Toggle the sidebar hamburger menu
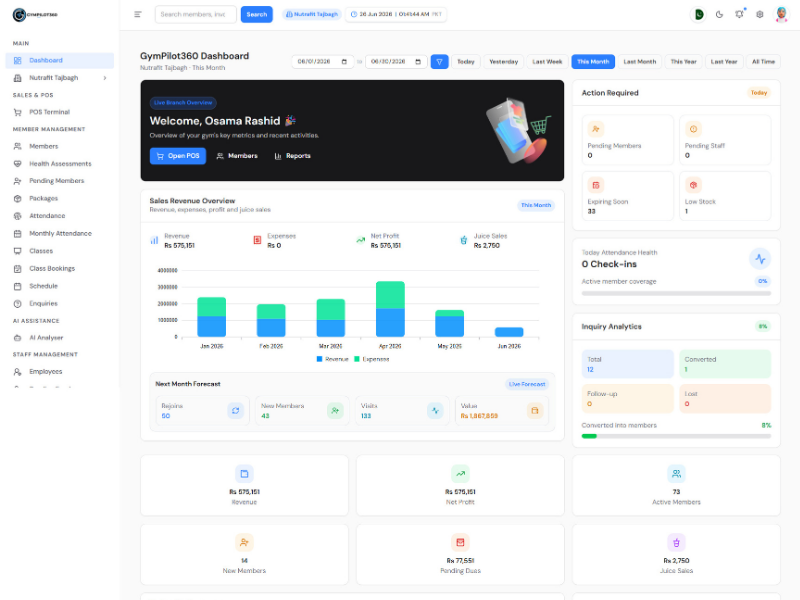Screen dimensions: 800x600 tap(138, 14)
